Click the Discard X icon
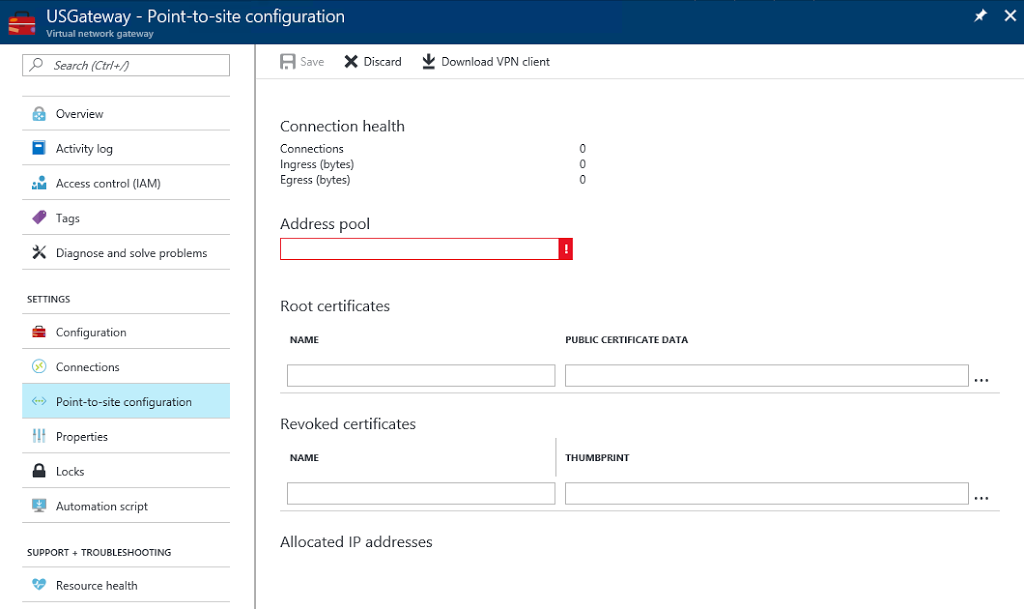 [351, 61]
